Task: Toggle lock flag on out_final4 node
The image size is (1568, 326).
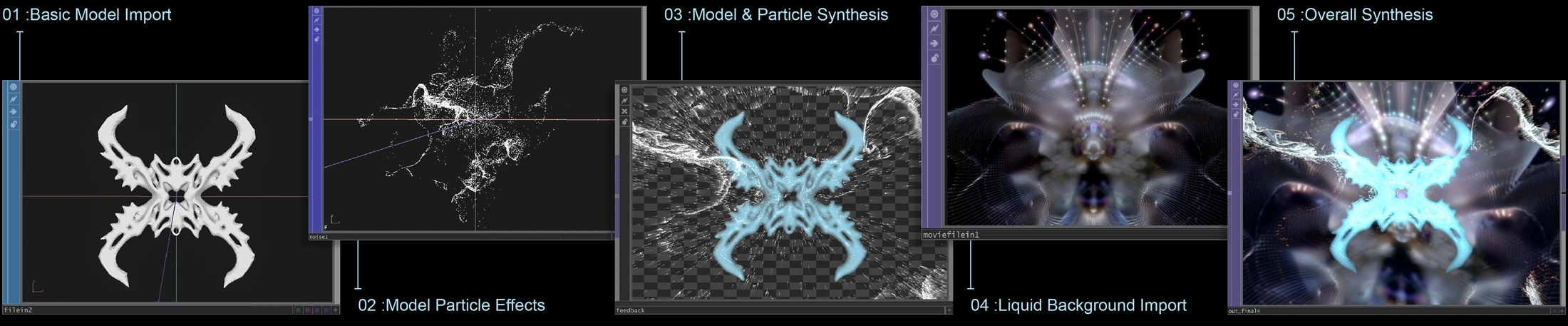Action: (1235, 115)
